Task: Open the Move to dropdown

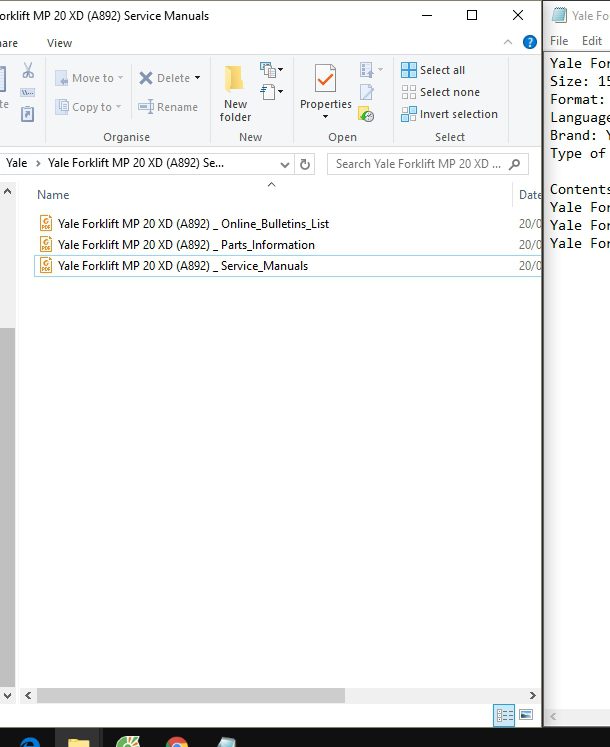Action: pyautogui.click(x=89, y=78)
